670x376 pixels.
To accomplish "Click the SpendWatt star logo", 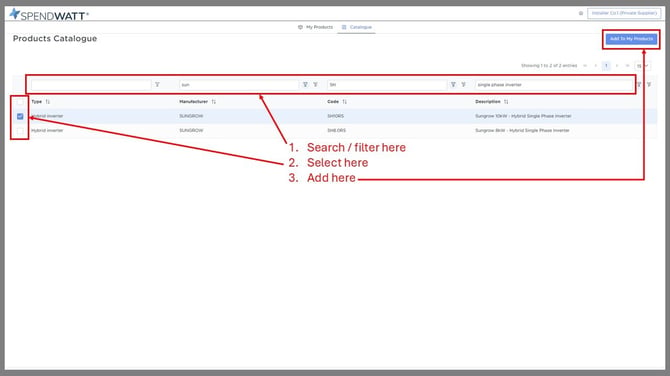I will [15, 14].
